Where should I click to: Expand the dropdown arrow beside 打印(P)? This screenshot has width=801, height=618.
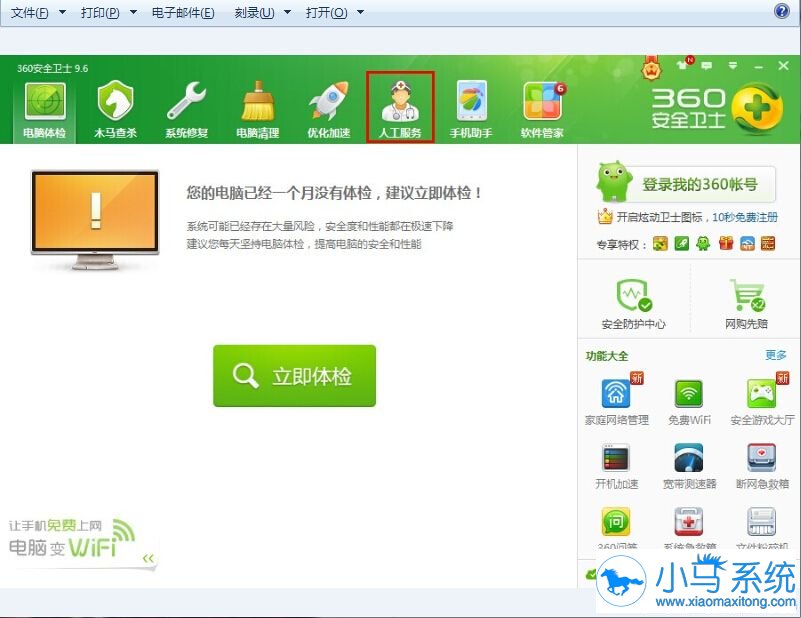(133, 12)
